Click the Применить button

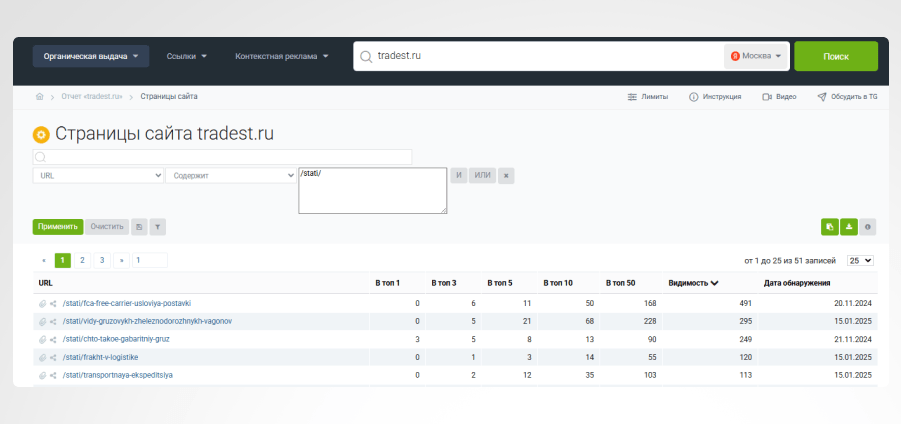coord(58,227)
